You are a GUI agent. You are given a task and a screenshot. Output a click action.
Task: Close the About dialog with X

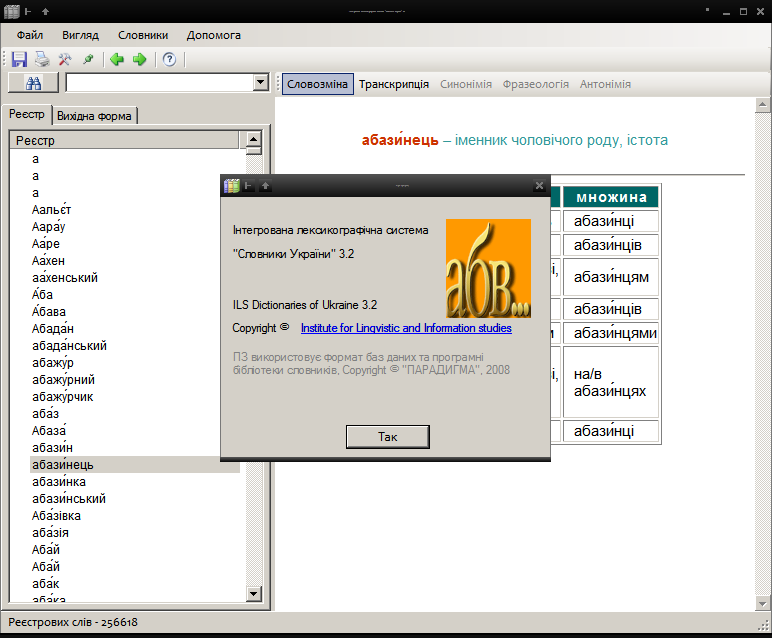tap(539, 186)
